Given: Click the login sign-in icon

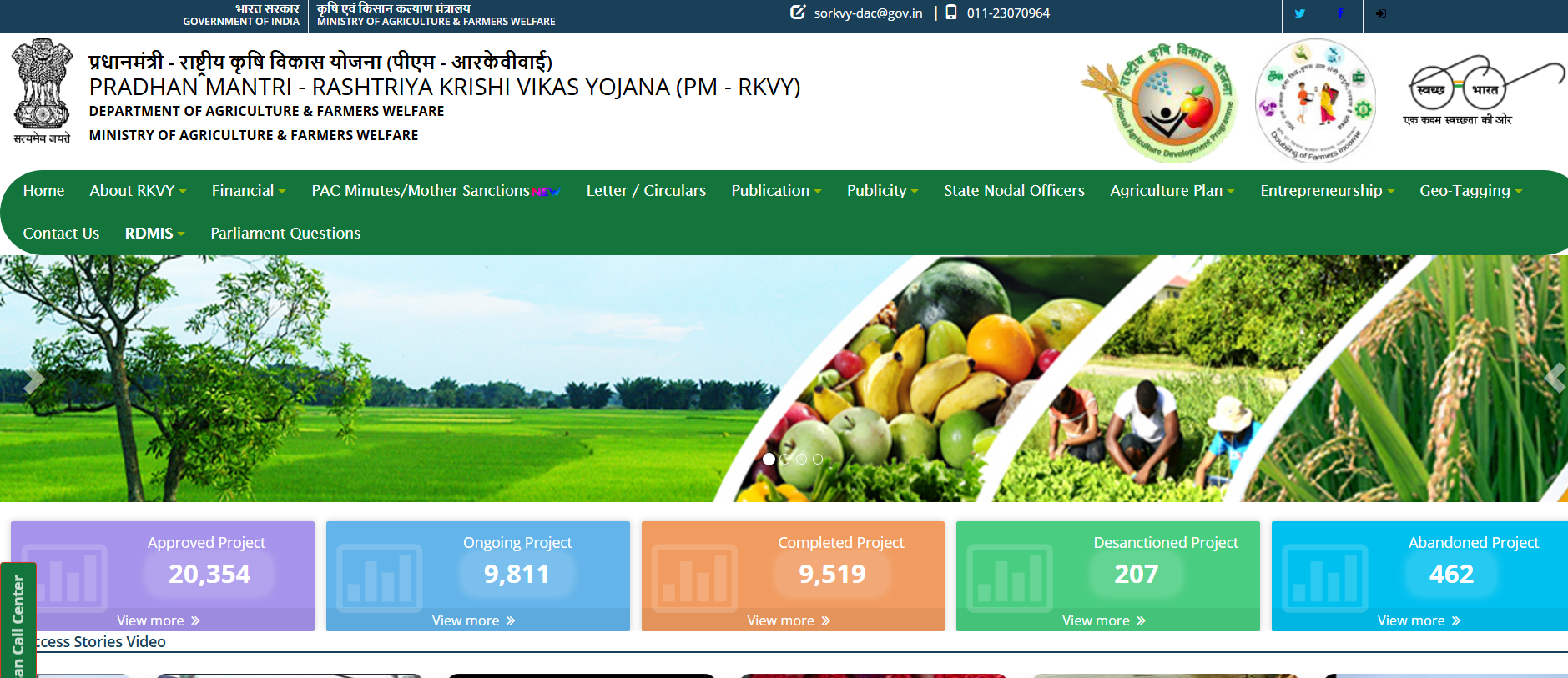Looking at the screenshot, I should (x=1381, y=13).
